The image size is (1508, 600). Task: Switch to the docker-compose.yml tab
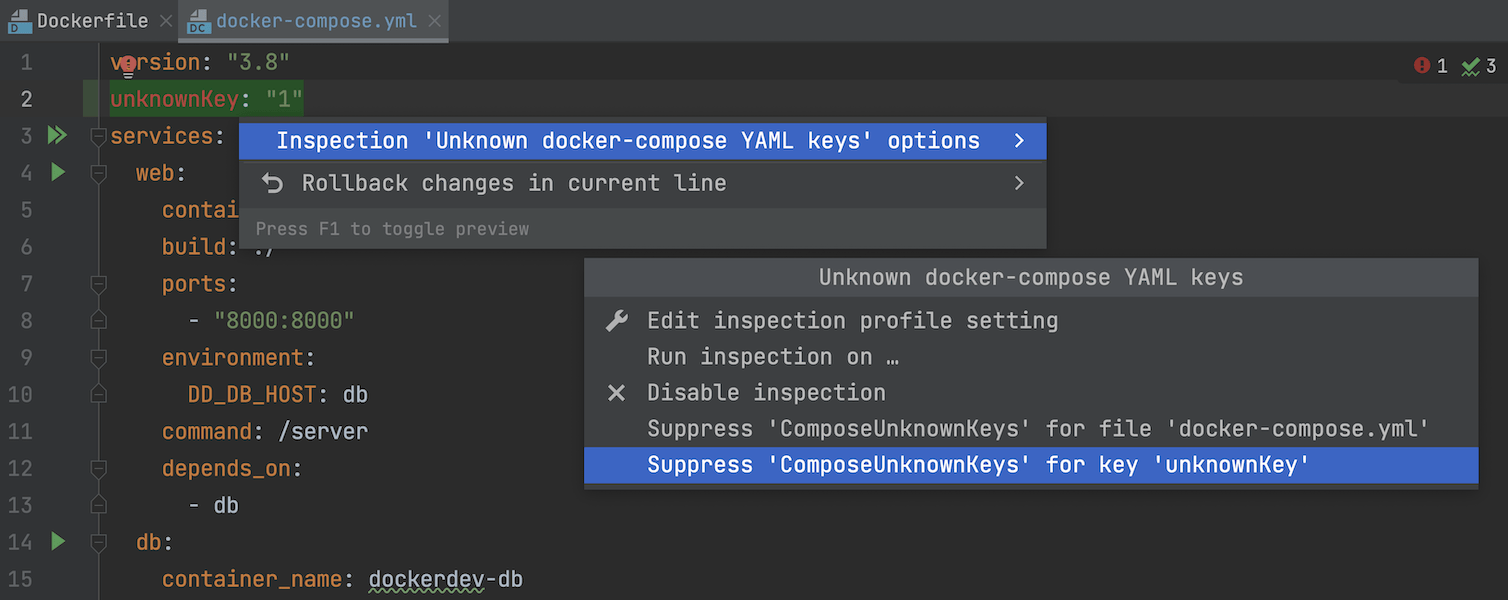315,21
